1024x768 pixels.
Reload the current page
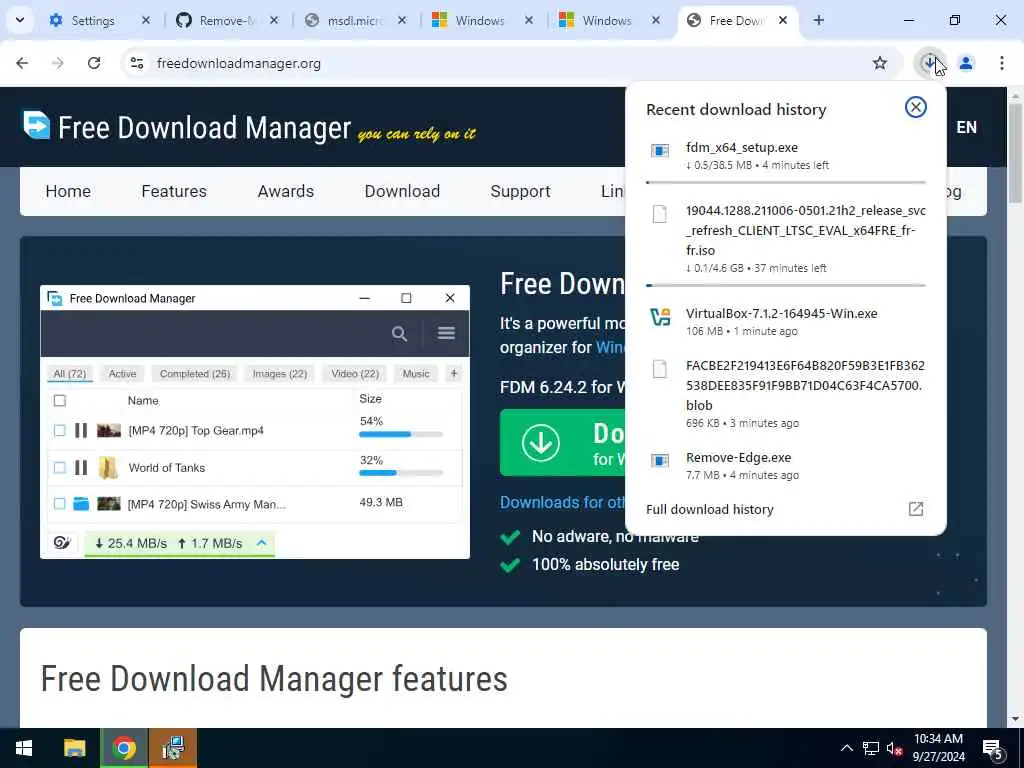94,63
